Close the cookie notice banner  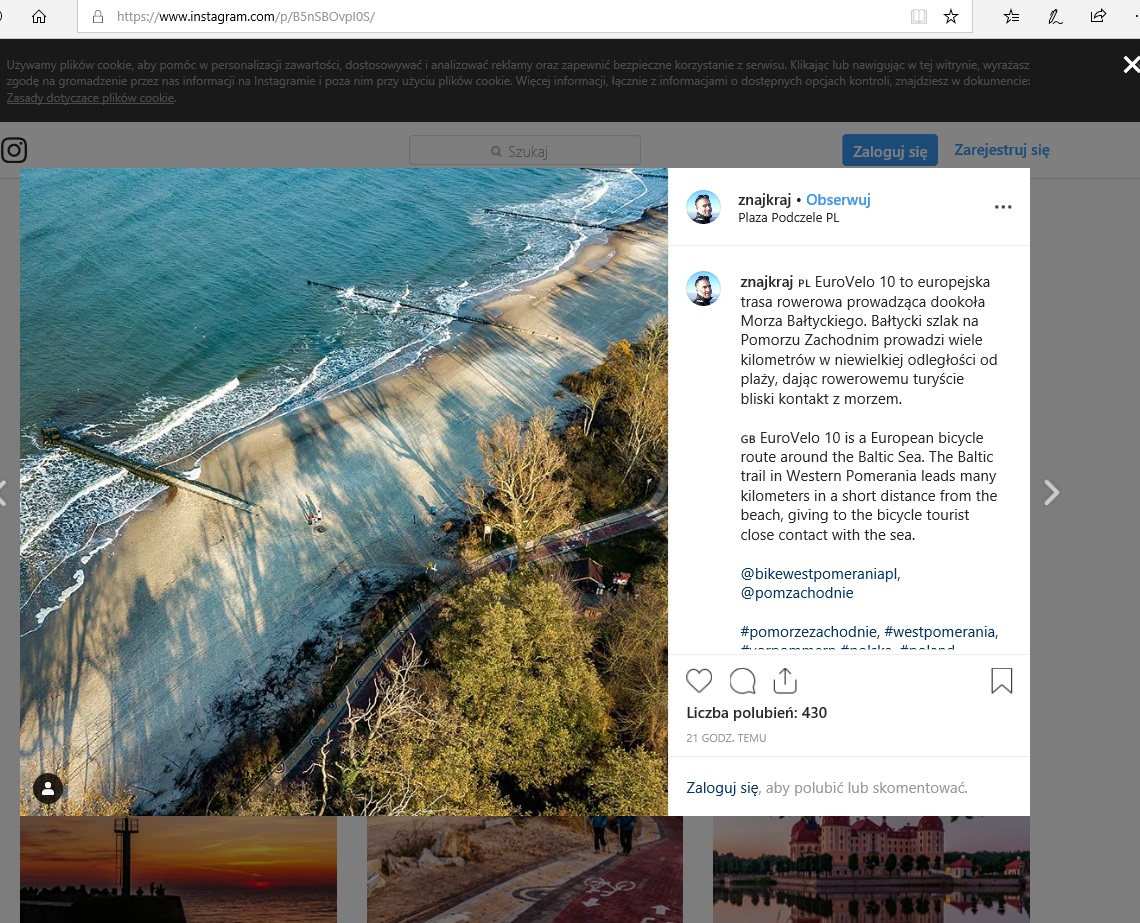(x=1130, y=65)
